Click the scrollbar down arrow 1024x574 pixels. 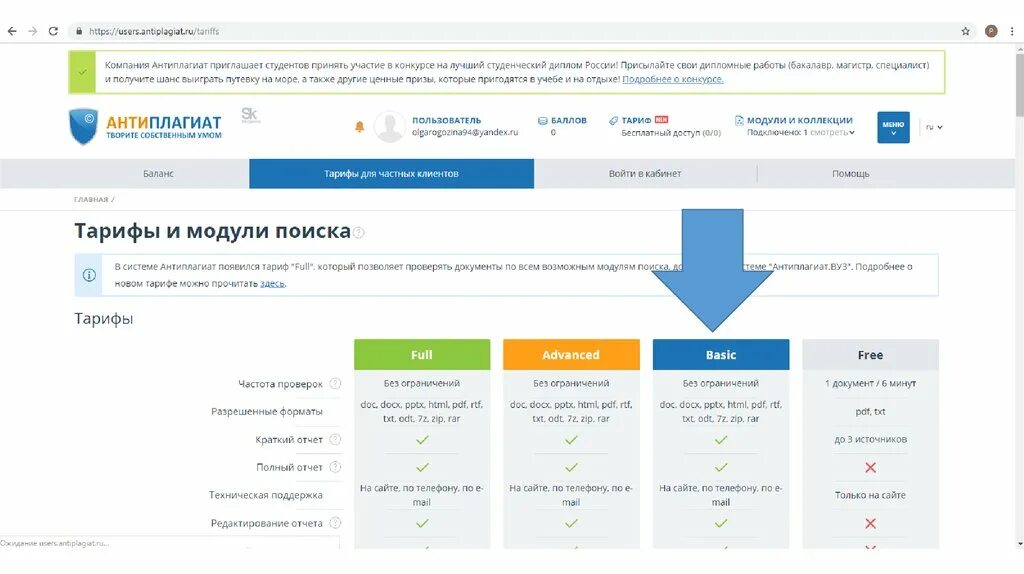[x=1019, y=544]
